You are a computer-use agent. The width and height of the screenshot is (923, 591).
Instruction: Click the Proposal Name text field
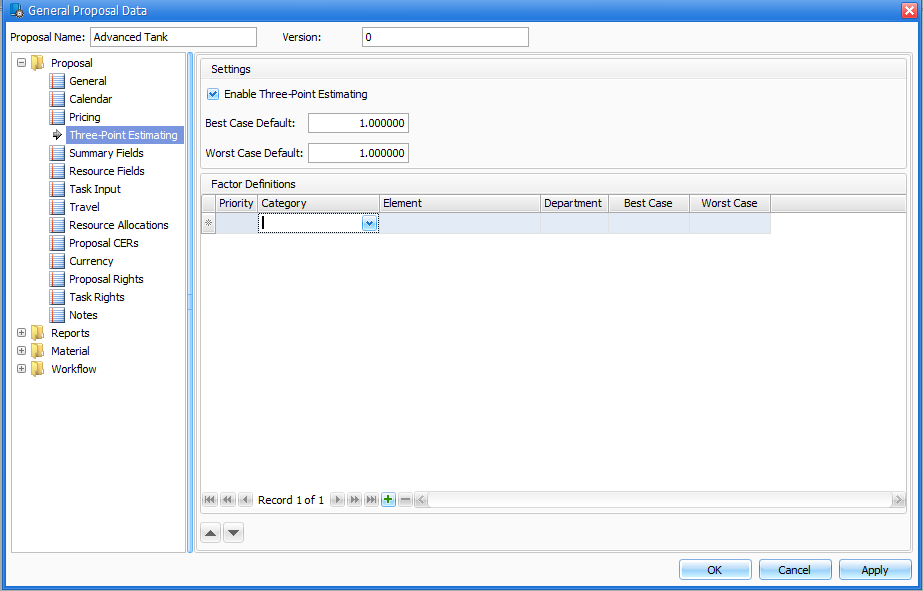(172, 36)
